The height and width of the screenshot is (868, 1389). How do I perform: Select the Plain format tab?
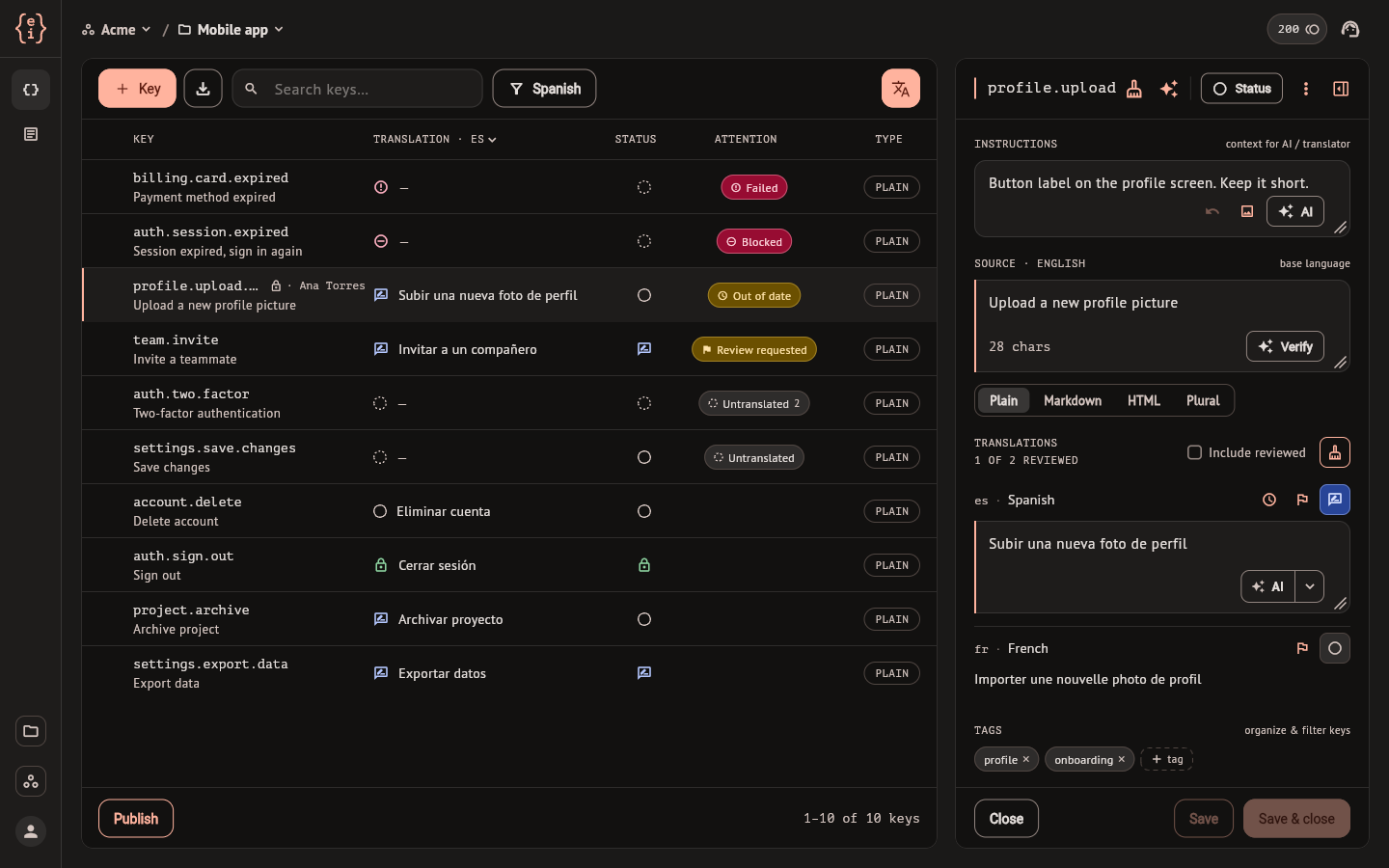[x=1003, y=400]
